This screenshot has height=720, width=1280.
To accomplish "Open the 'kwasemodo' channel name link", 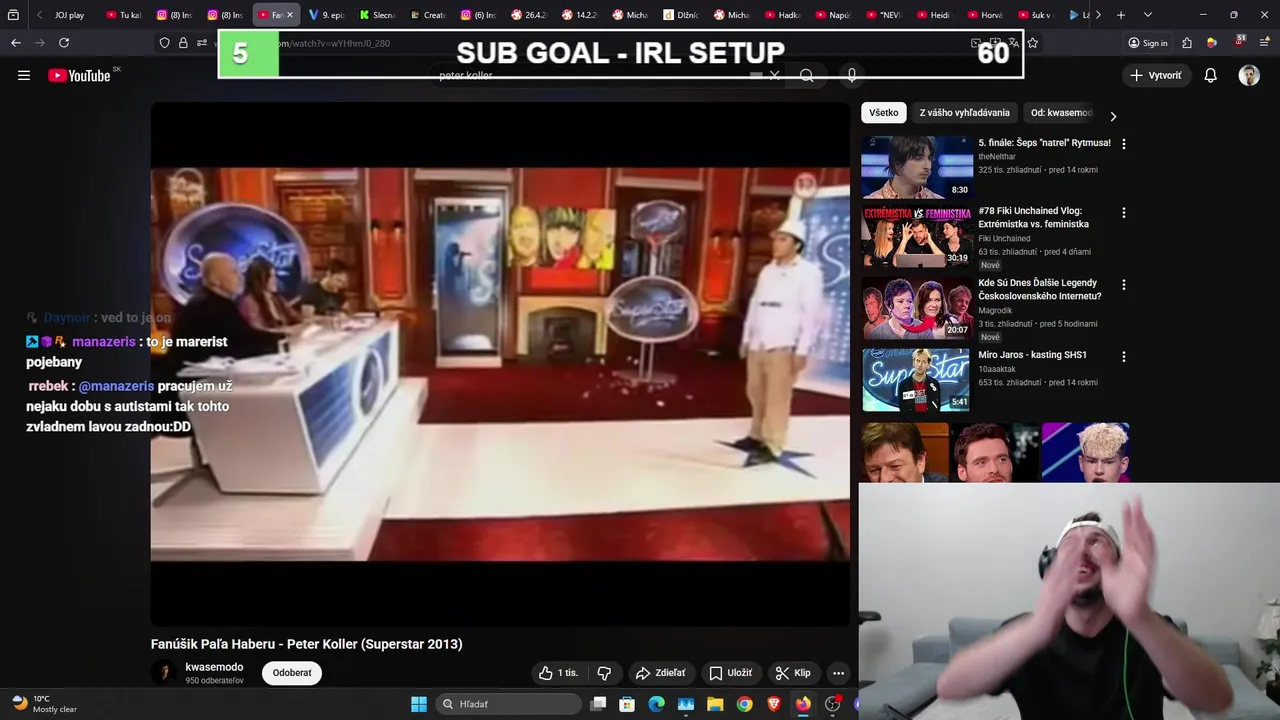I will point(214,667).
